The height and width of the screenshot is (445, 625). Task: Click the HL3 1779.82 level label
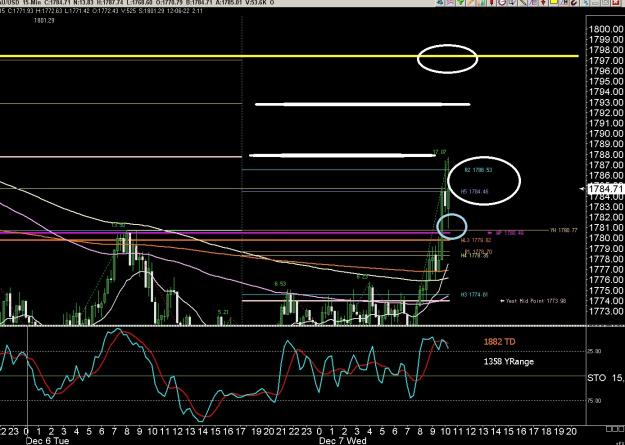click(476, 240)
